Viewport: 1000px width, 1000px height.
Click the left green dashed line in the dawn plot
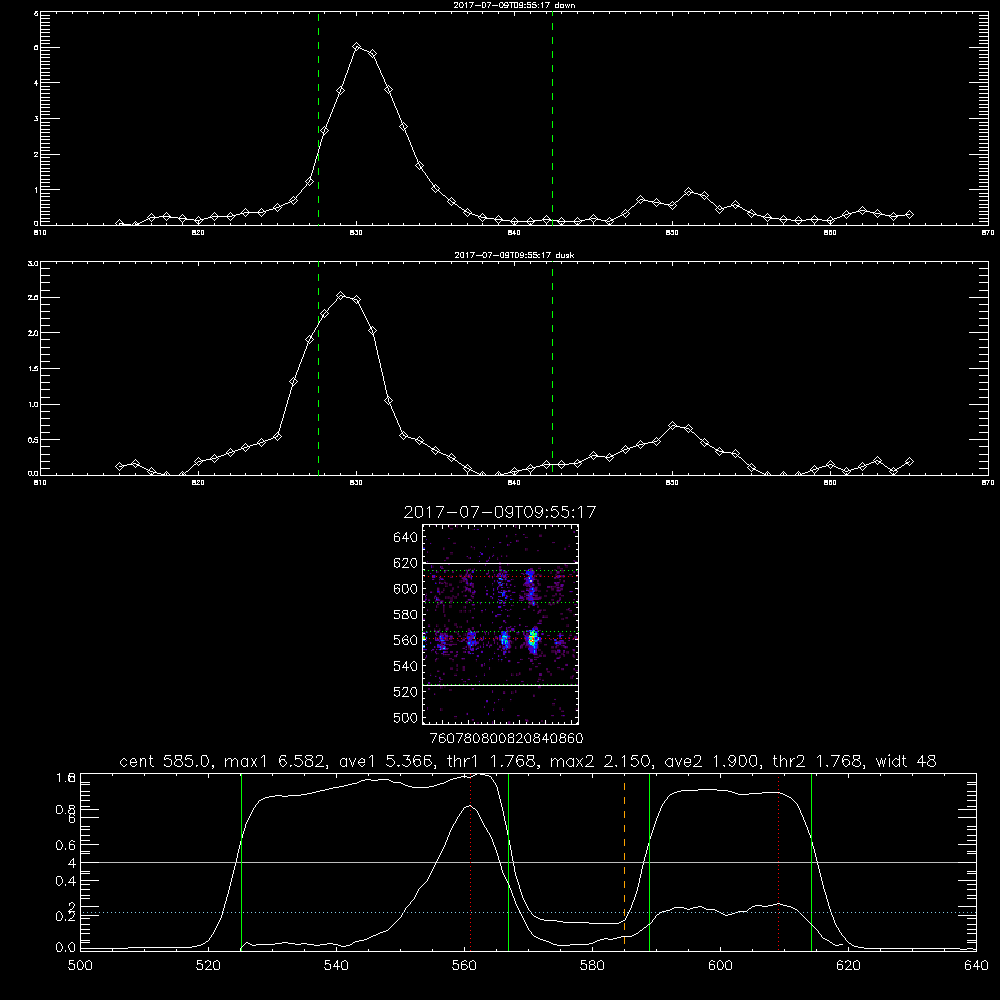[x=318, y=118]
